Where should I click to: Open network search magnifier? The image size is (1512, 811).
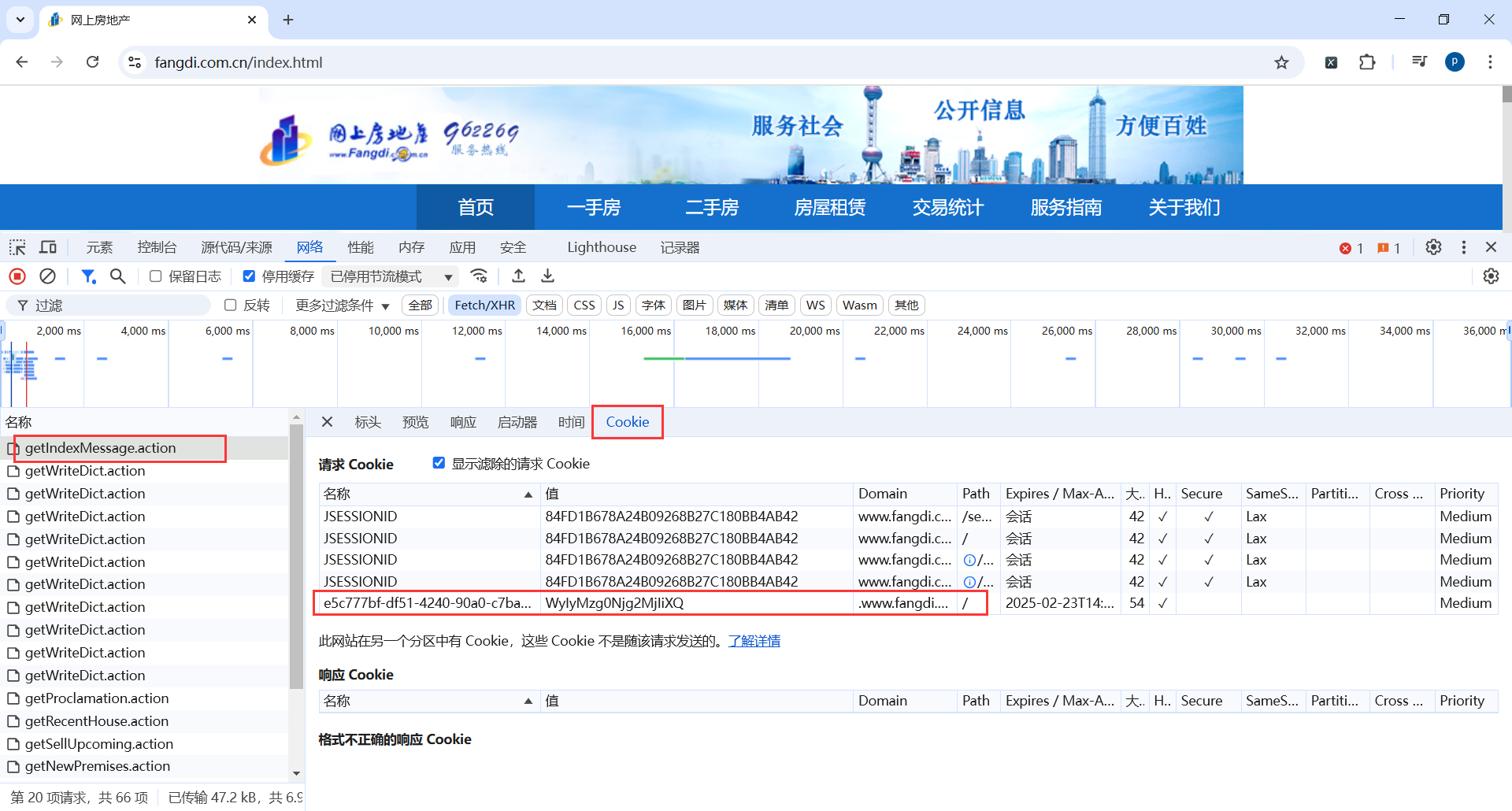[x=118, y=276]
